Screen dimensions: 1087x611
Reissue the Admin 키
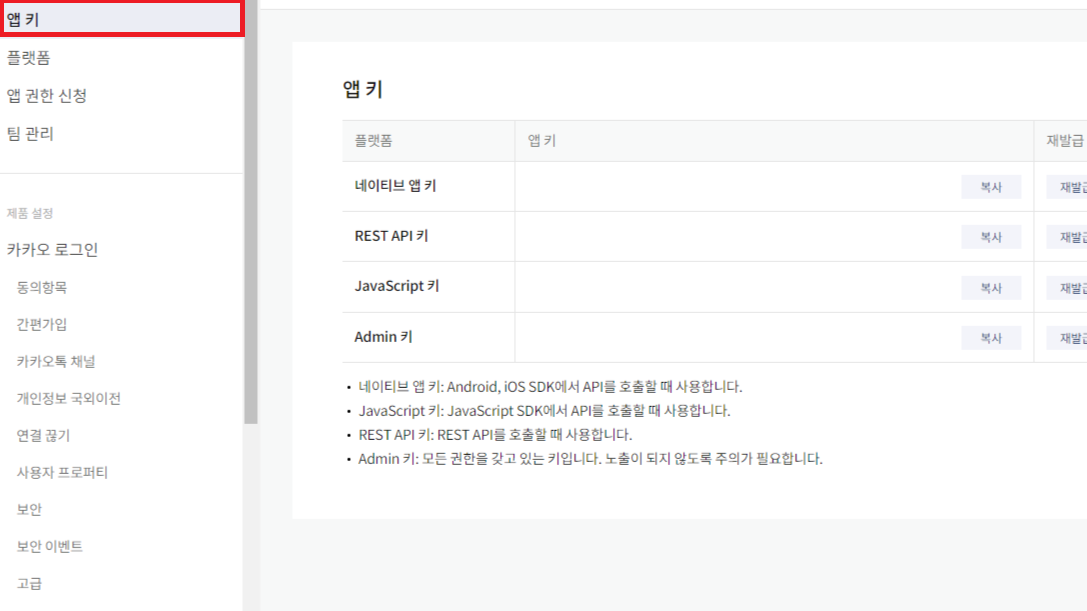[x=1068, y=338]
